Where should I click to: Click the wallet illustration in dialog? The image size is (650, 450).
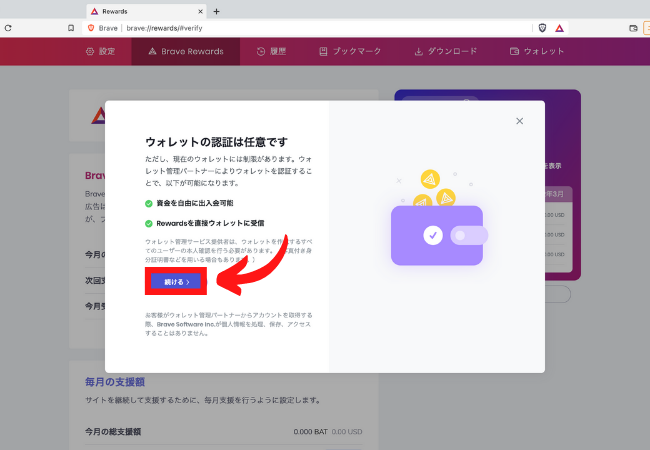(437, 218)
